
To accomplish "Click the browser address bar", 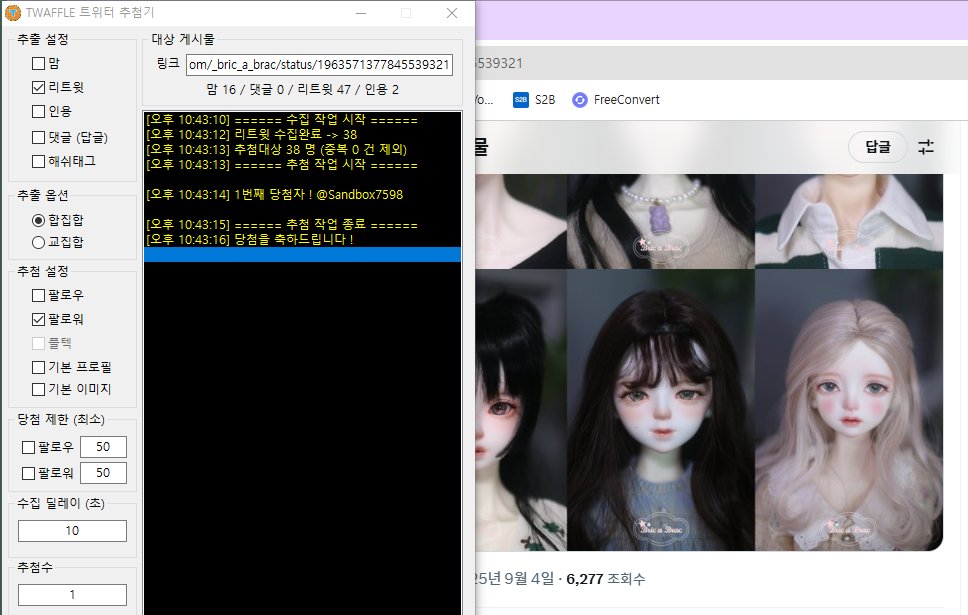I will tap(721, 63).
